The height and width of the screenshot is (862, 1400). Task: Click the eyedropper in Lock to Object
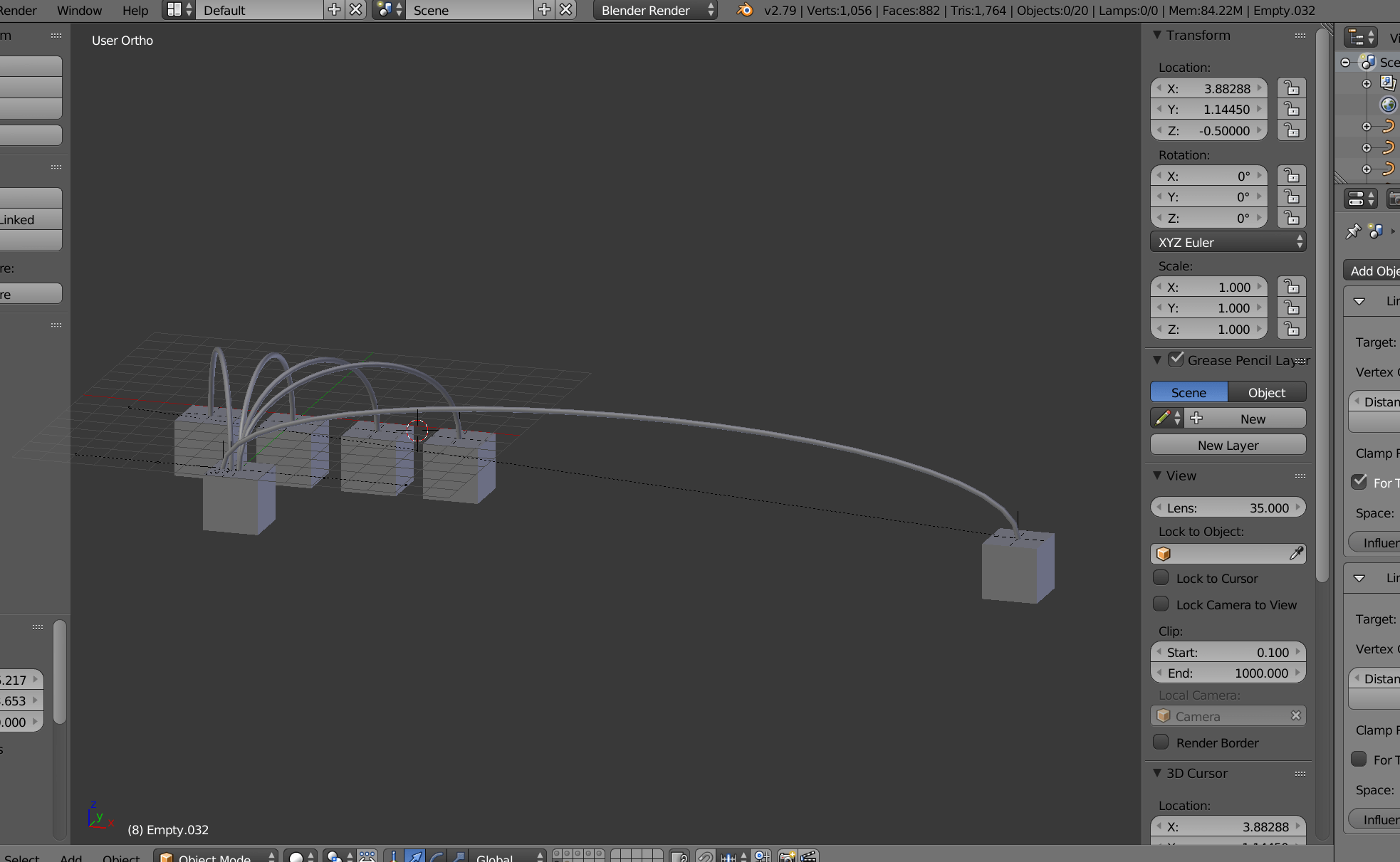[x=1296, y=553]
